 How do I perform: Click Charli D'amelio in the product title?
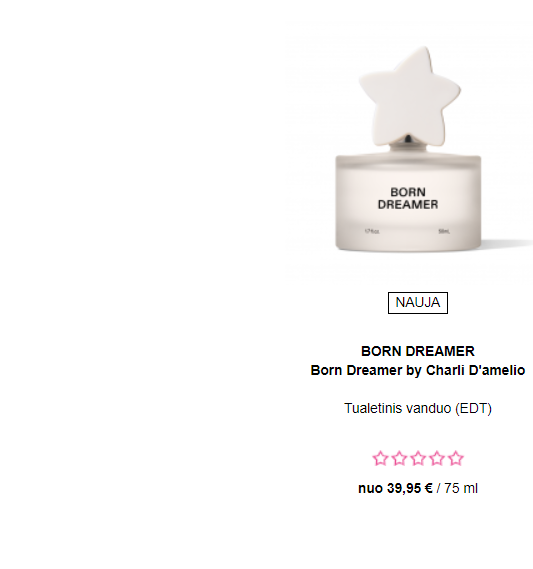475,371
